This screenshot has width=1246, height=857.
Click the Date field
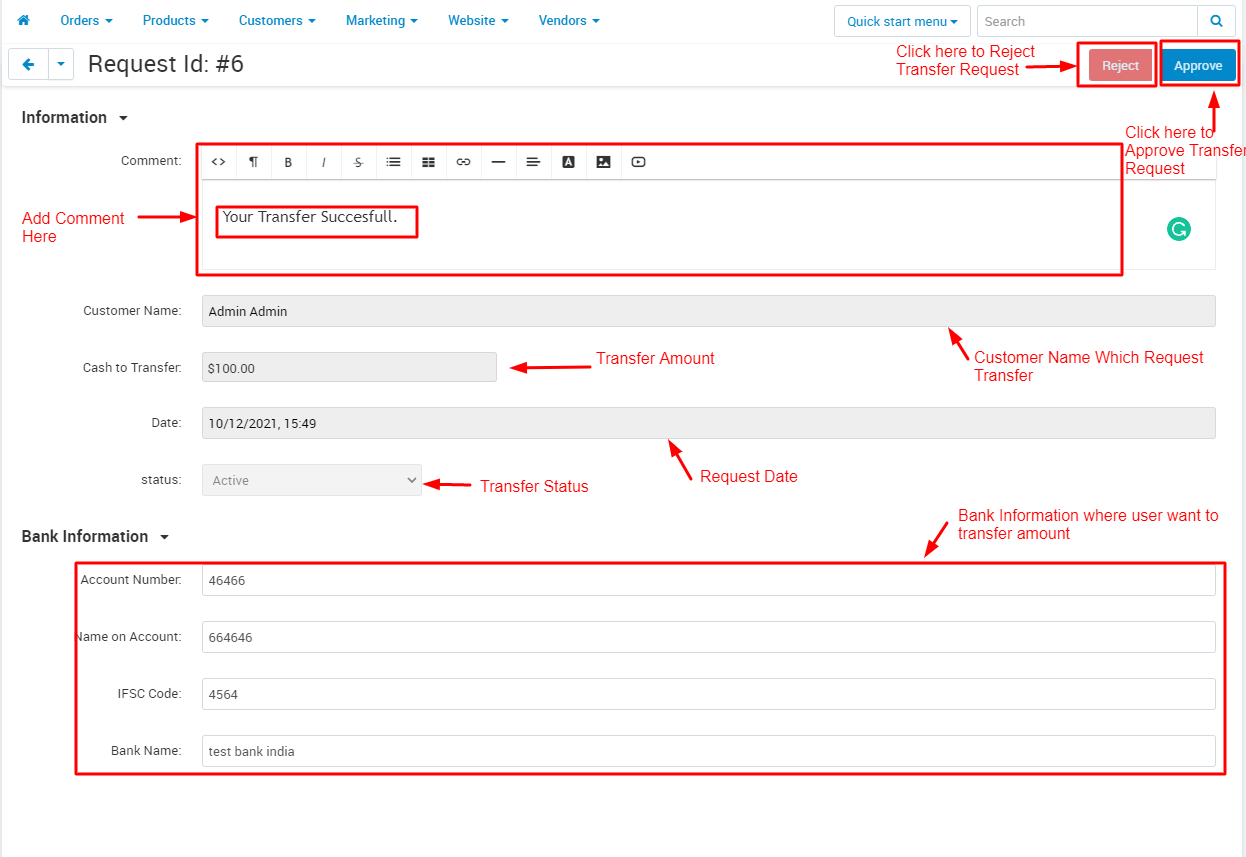[x=709, y=423]
